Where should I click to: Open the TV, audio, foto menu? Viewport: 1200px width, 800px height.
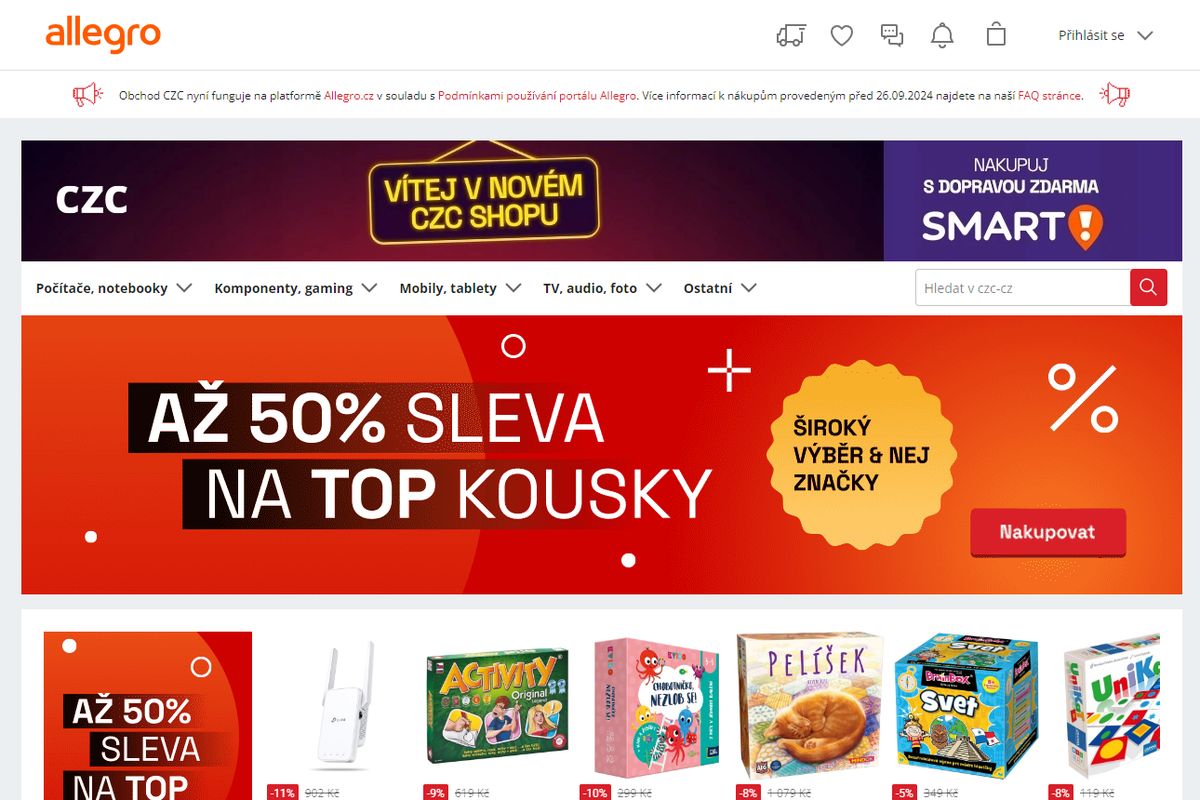click(602, 288)
